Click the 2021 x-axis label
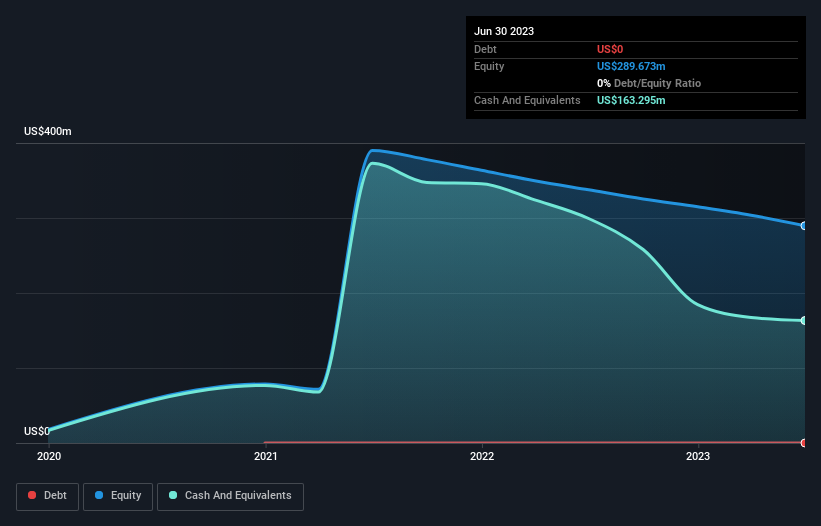The width and height of the screenshot is (821, 526). (265, 456)
